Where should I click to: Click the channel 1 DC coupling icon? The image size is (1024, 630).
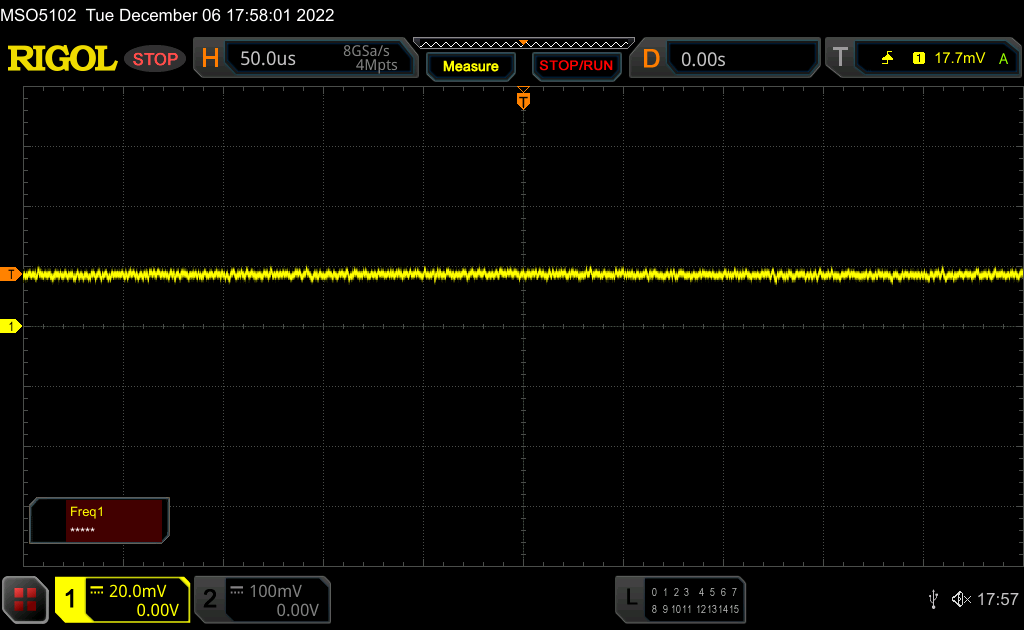tap(97, 591)
